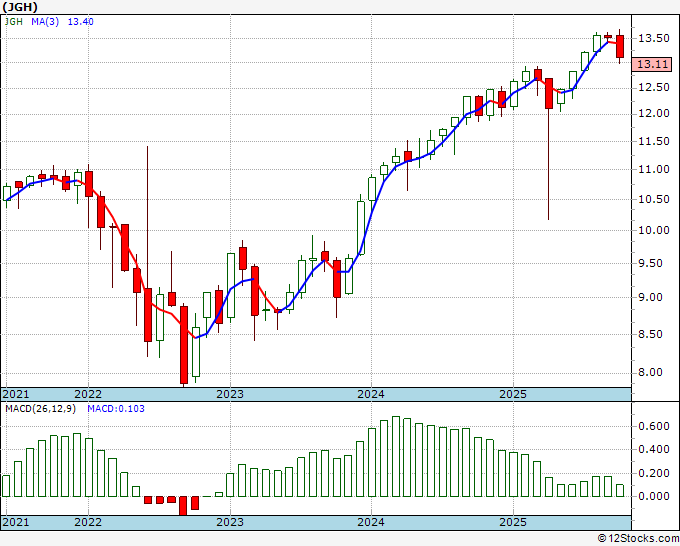680x546 pixels.
Task: Click the last red candlestick near 13.11
Action: point(620,46)
